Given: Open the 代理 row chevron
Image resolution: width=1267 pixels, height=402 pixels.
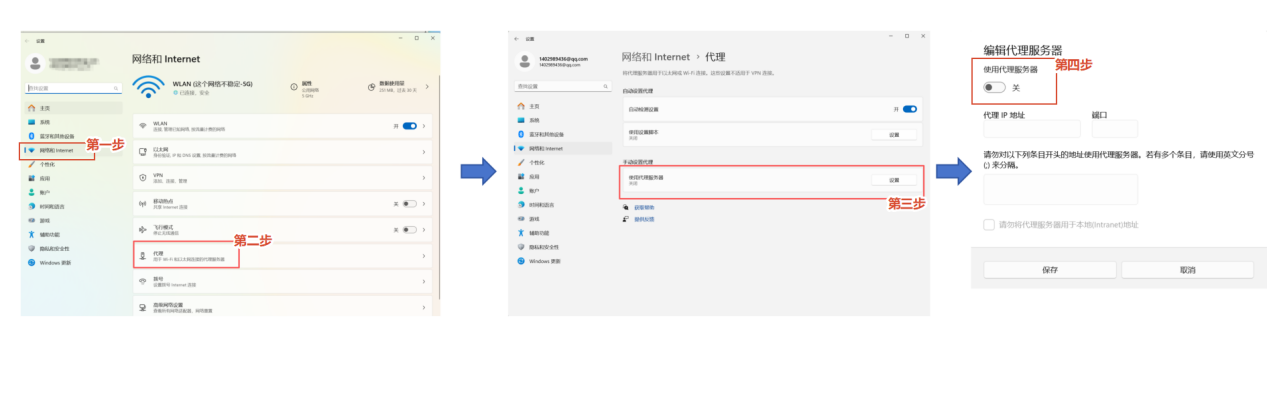Looking at the screenshot, I should (424, 255).
